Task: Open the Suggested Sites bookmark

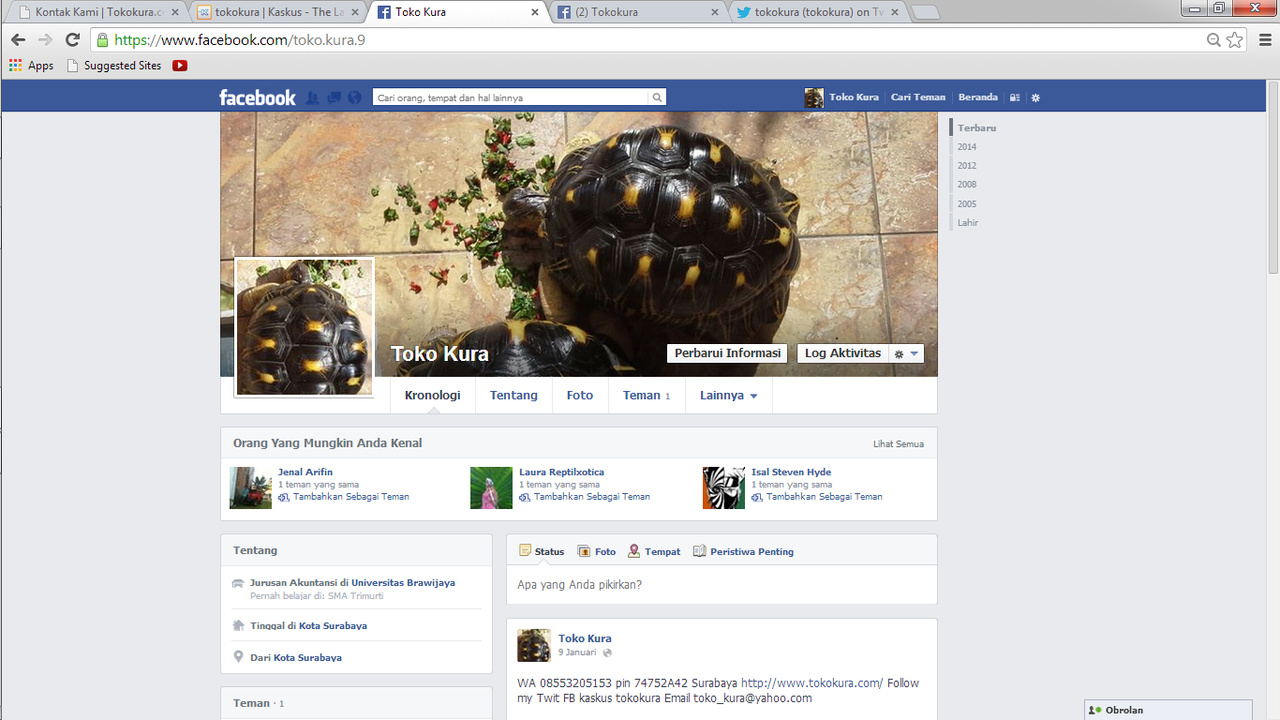Action: click(113, 65)
